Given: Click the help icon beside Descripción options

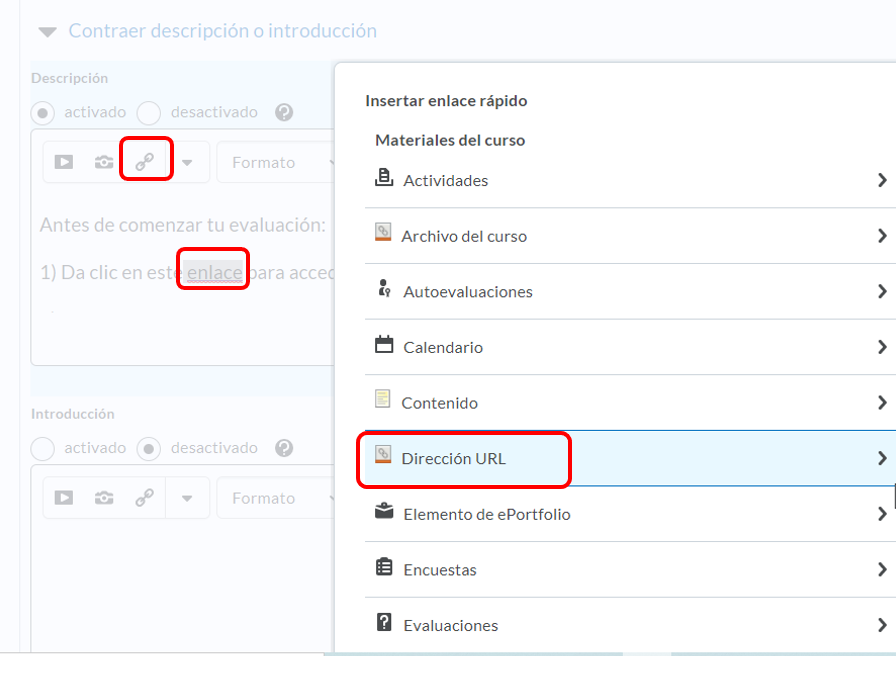Looking at the screenshot, I should [x=284, y=112].
